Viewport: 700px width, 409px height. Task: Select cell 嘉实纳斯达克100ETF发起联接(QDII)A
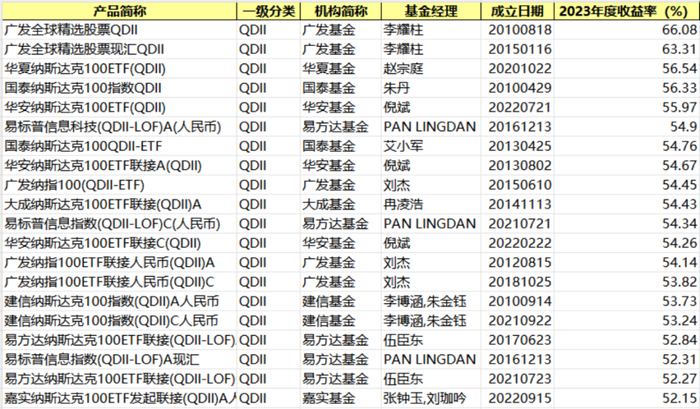click(119, 398)
